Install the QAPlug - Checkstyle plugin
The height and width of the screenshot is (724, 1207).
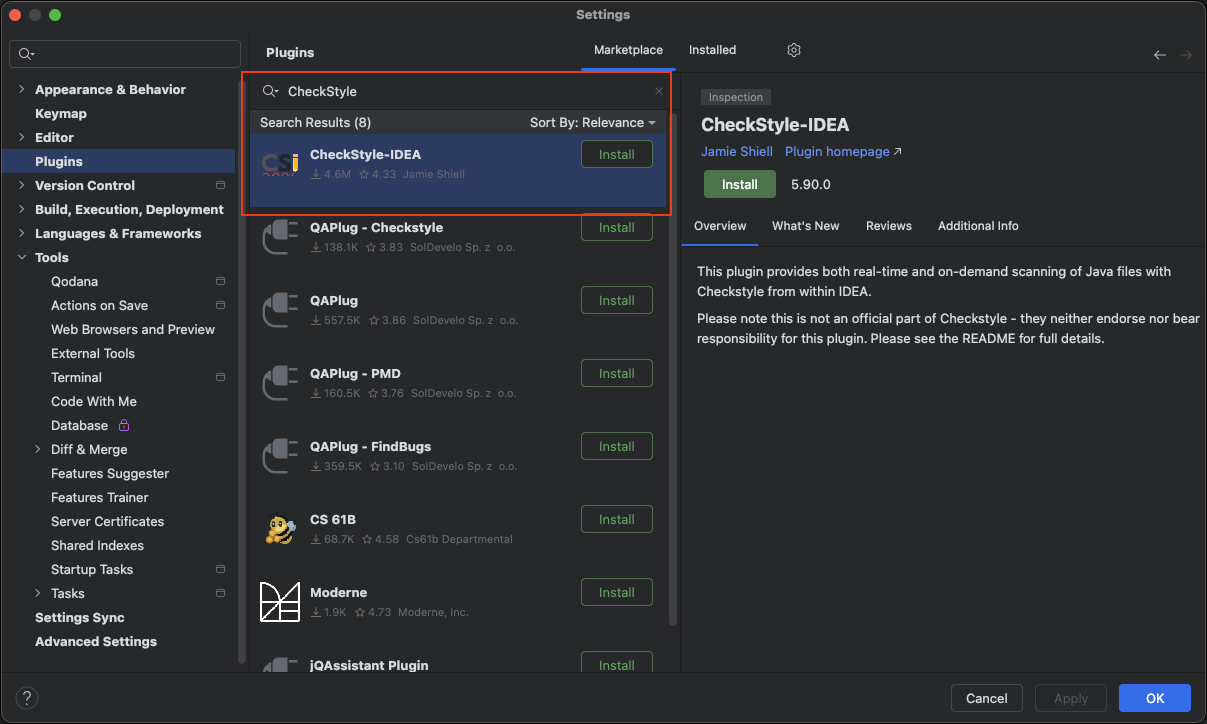pos(617,227)
